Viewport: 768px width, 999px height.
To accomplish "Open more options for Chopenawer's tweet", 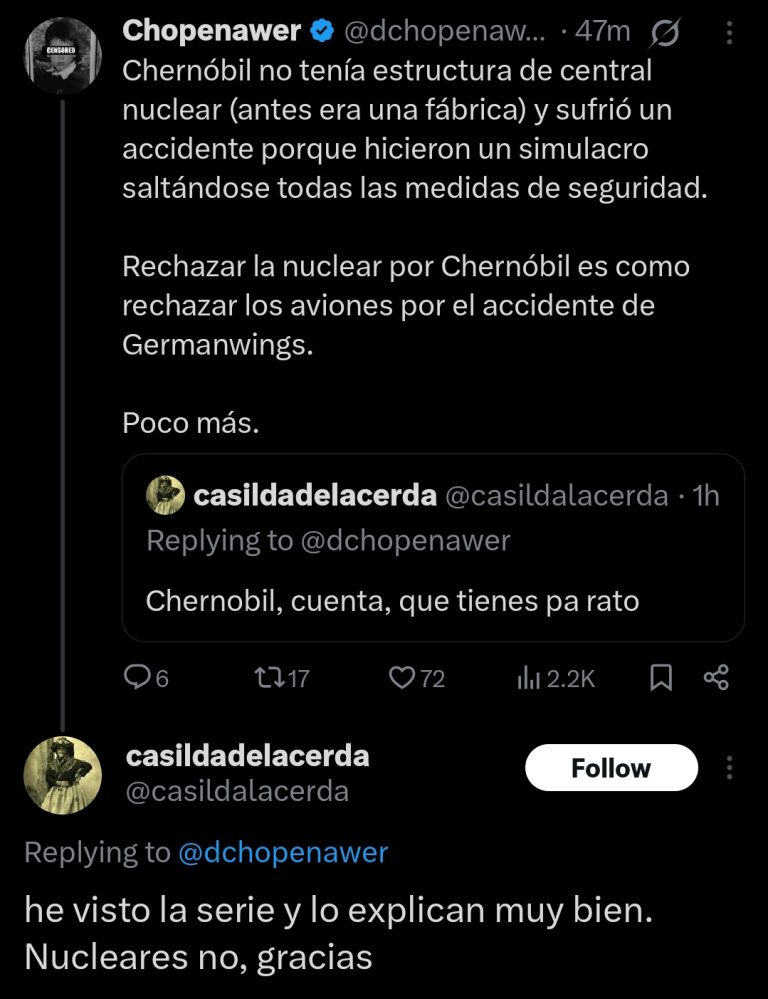I will [728, 33].
